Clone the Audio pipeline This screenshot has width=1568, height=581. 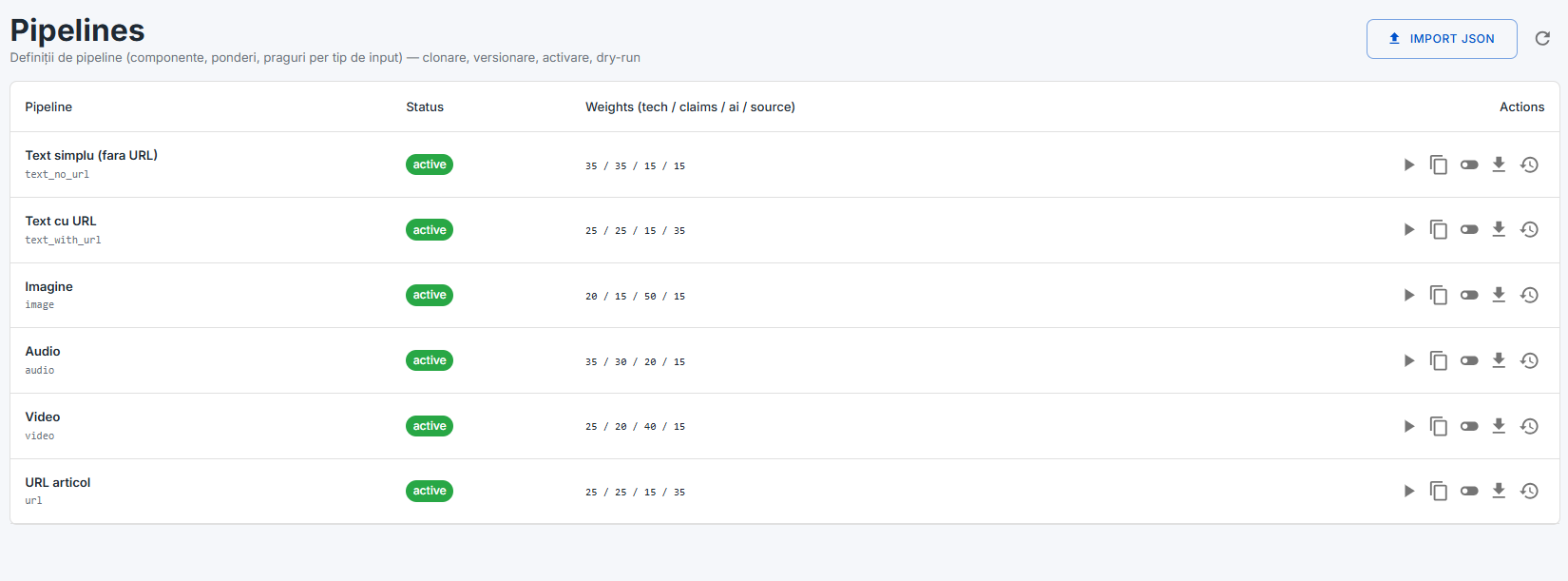pos(1439,360)
